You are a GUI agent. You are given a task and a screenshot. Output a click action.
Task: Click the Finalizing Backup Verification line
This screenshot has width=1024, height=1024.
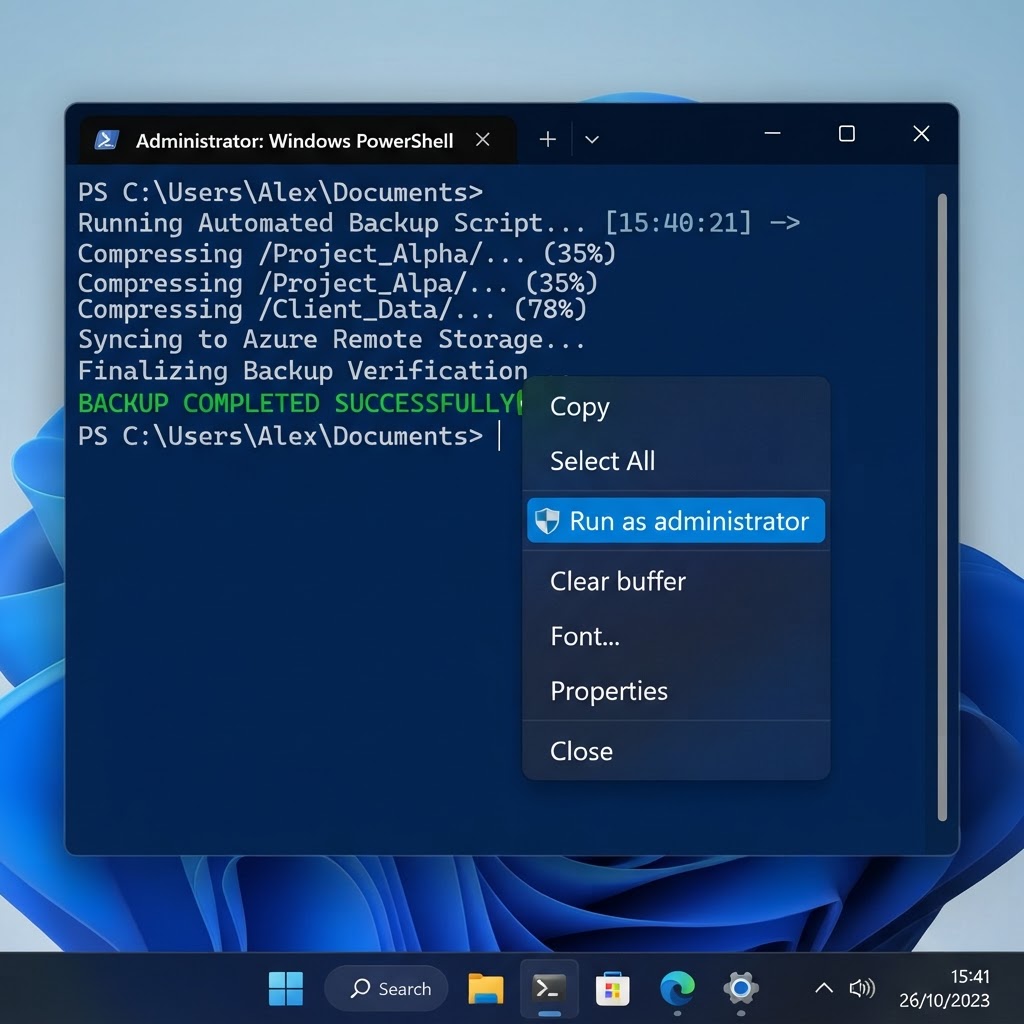tap(302, 371)
